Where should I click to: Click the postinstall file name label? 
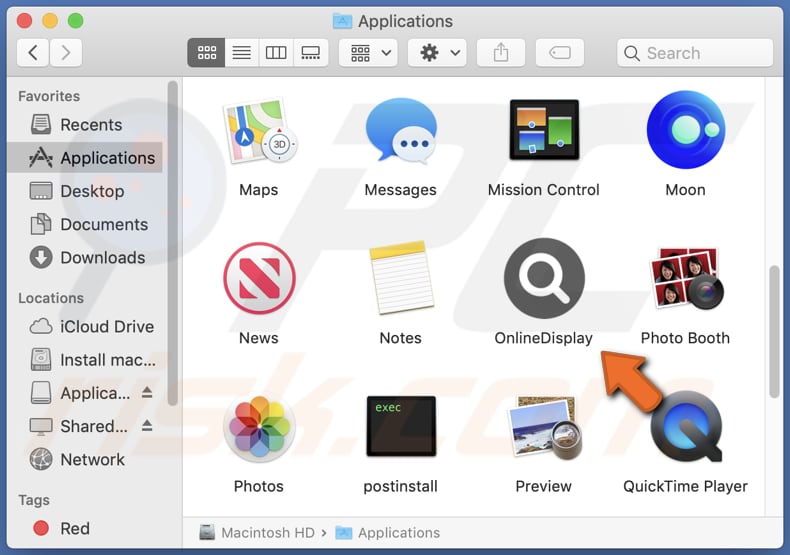point(401,486)
